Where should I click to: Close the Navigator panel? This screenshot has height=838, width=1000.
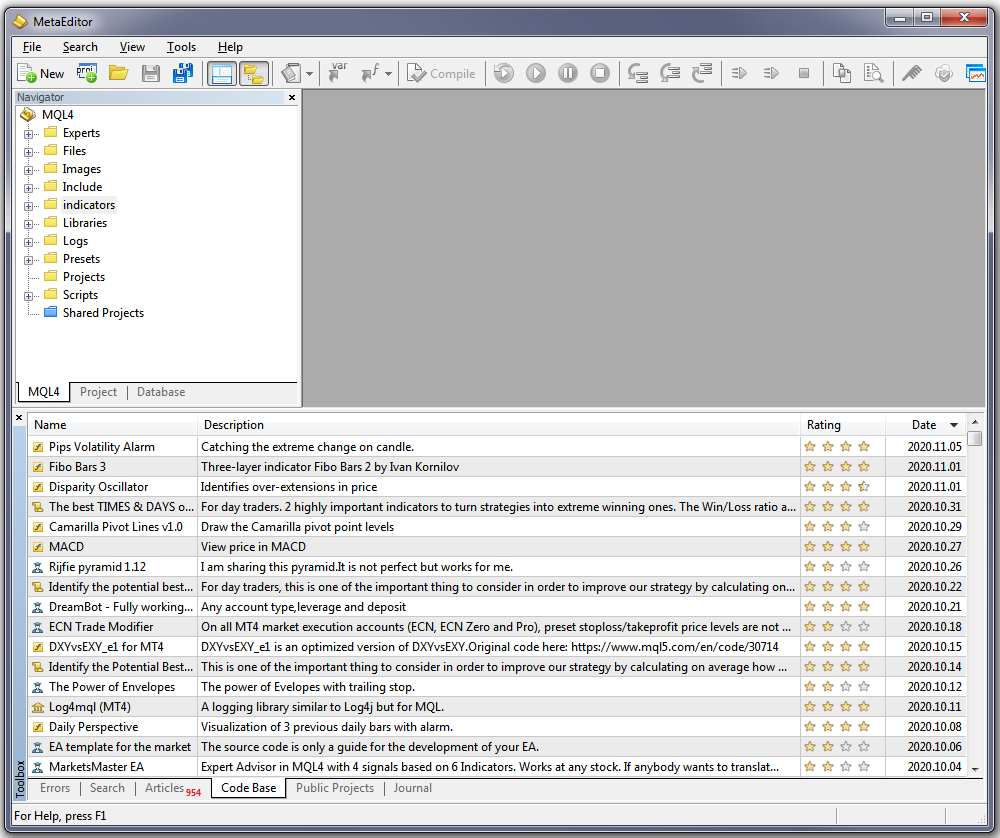pyautogui.click(x=292, y=97)
